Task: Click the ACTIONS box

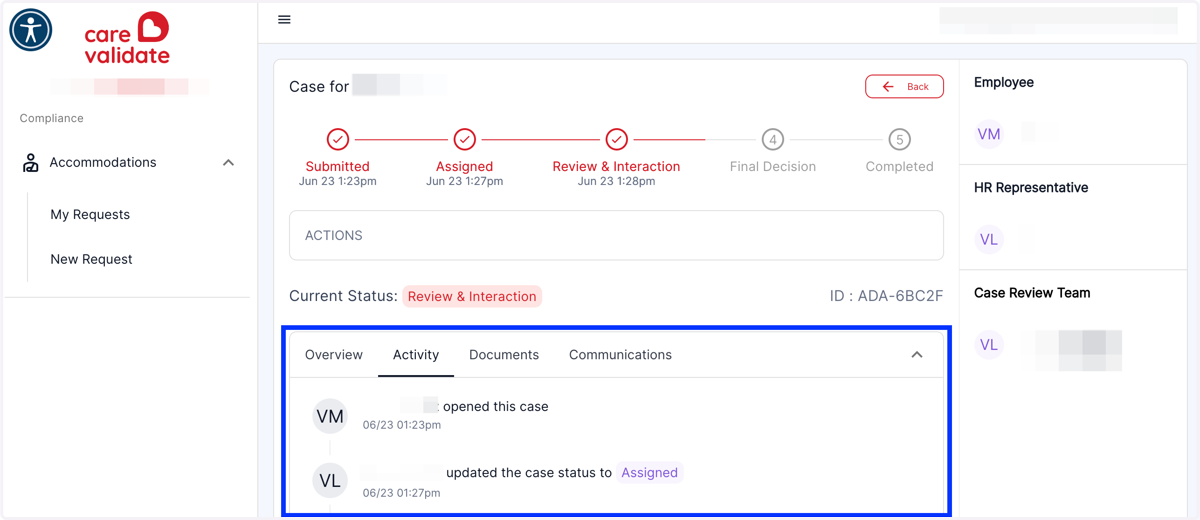Action: pos(616,235)
